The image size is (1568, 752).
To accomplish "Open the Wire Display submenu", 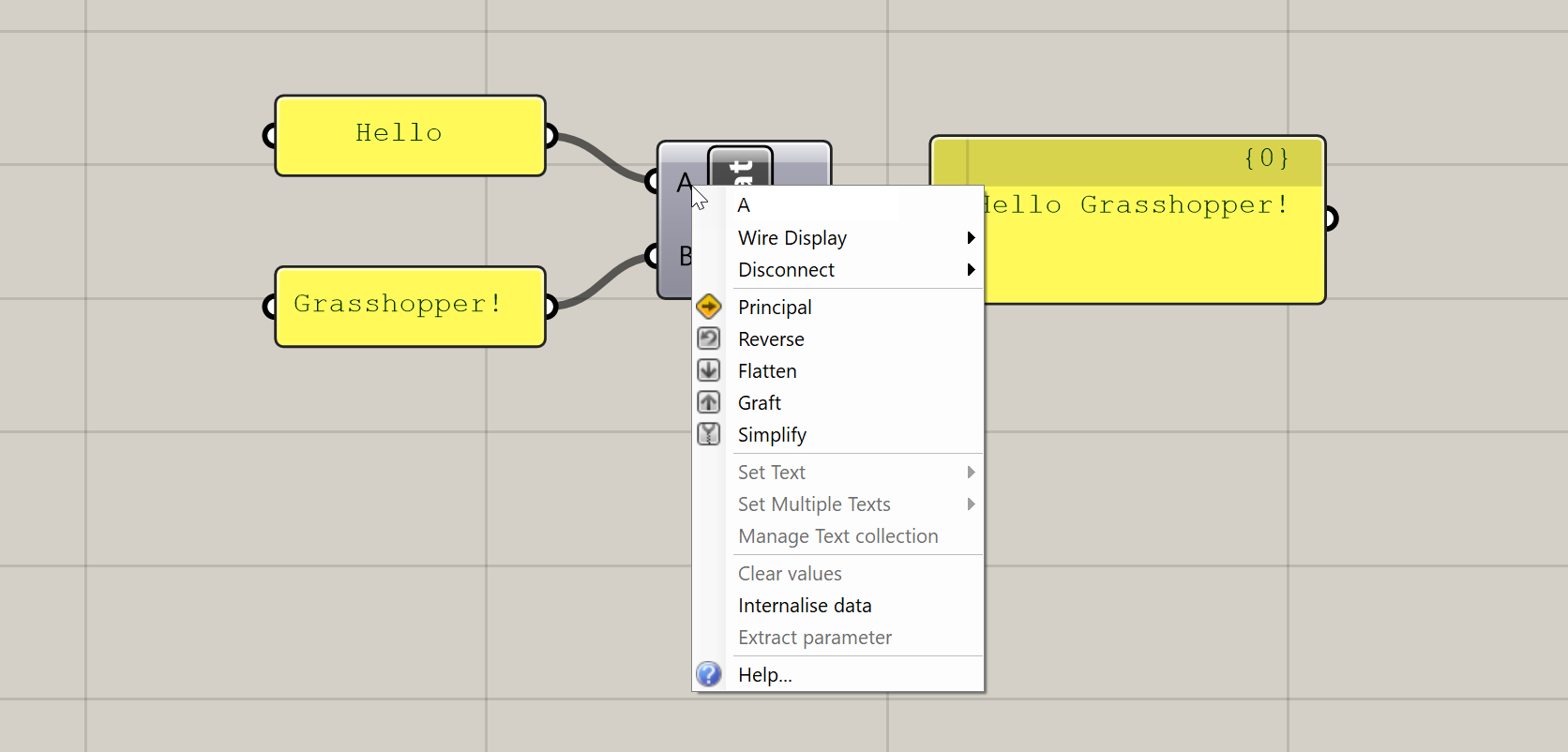I will (838, 238).
